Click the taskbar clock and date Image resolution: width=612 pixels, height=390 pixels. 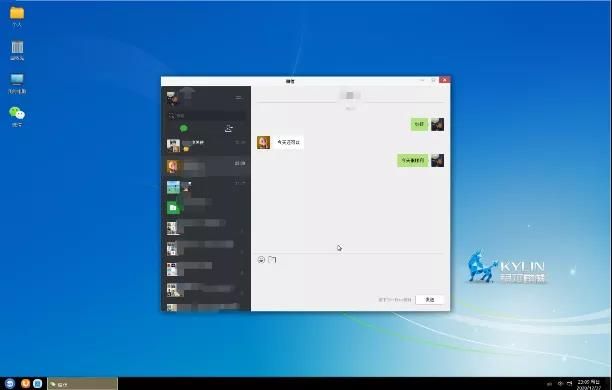tap(589, 384)
